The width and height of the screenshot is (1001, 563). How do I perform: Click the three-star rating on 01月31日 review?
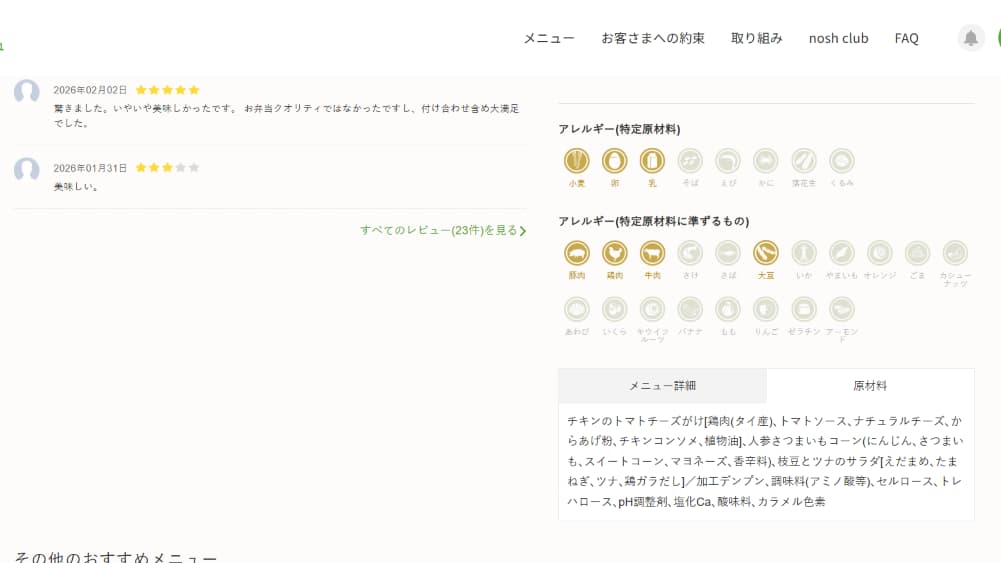(167, 168)
